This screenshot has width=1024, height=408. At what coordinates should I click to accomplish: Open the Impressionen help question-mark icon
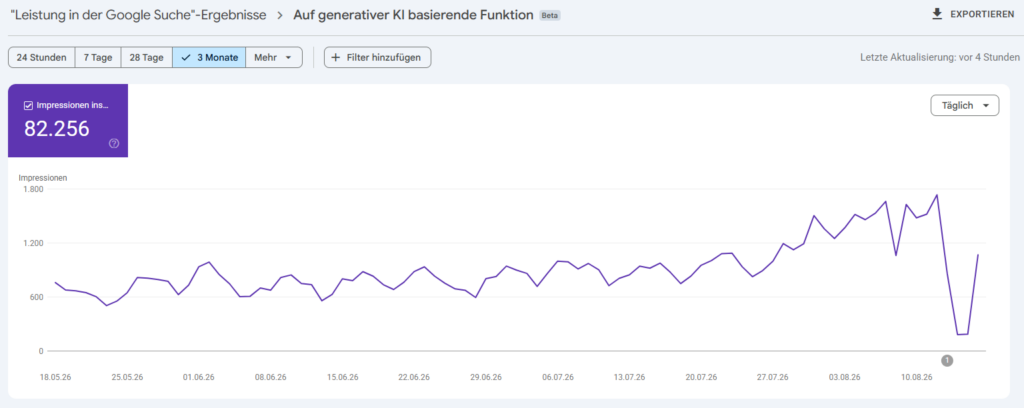point(114,144)
